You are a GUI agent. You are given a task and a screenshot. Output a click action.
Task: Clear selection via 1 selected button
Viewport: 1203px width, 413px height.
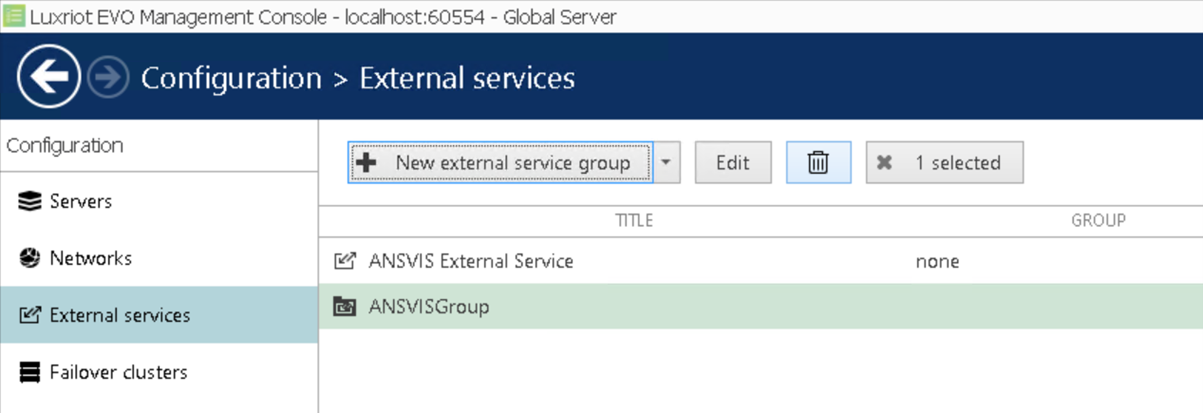[x=944, y=162]
